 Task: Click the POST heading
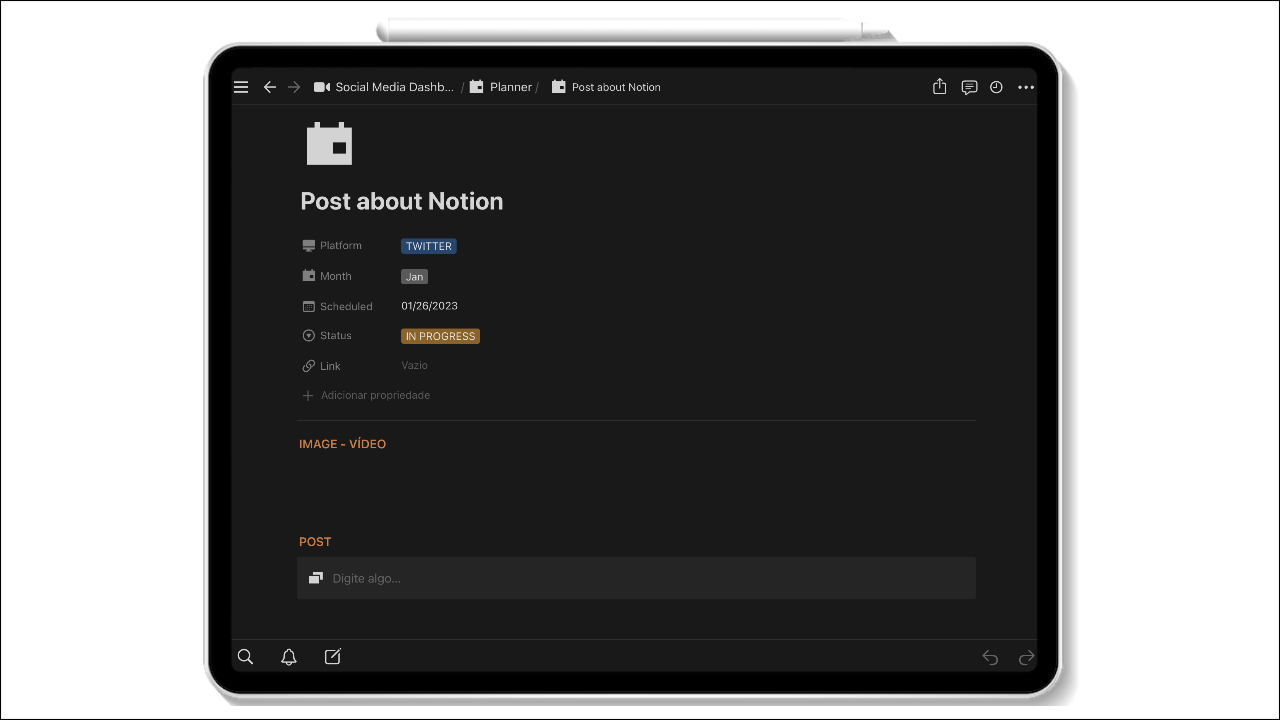pyautogui.click(x=315, y=542)
